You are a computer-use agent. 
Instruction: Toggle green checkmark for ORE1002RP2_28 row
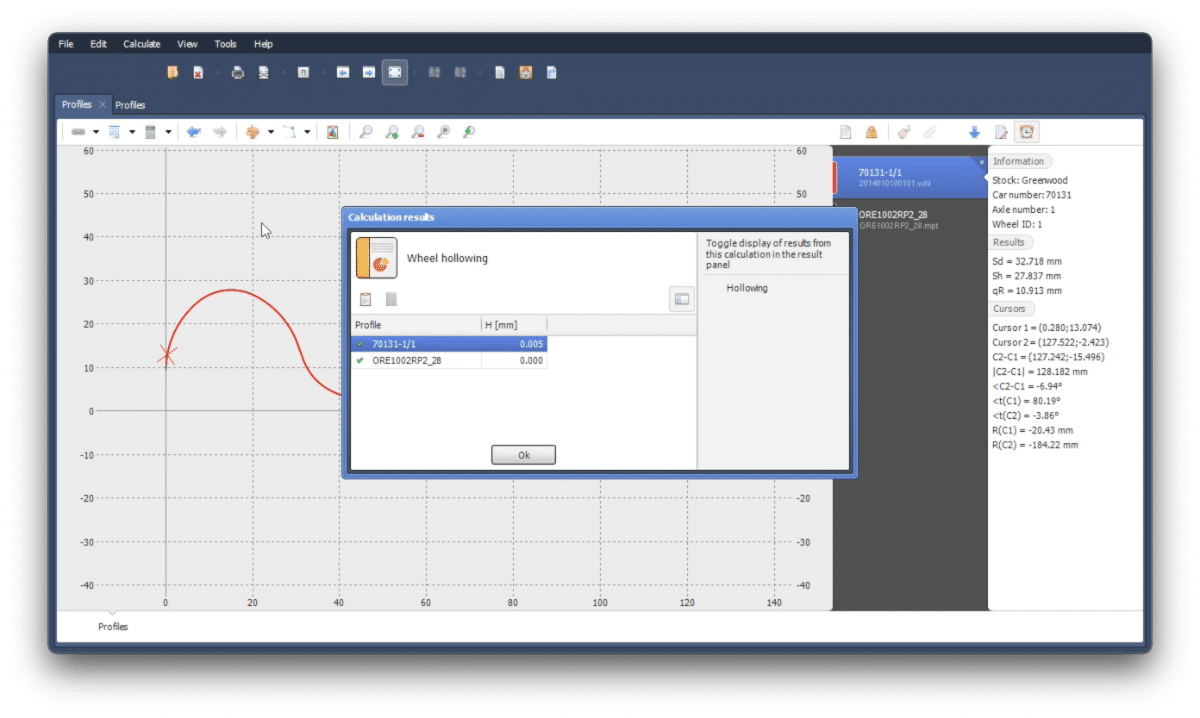coord(360,360)
